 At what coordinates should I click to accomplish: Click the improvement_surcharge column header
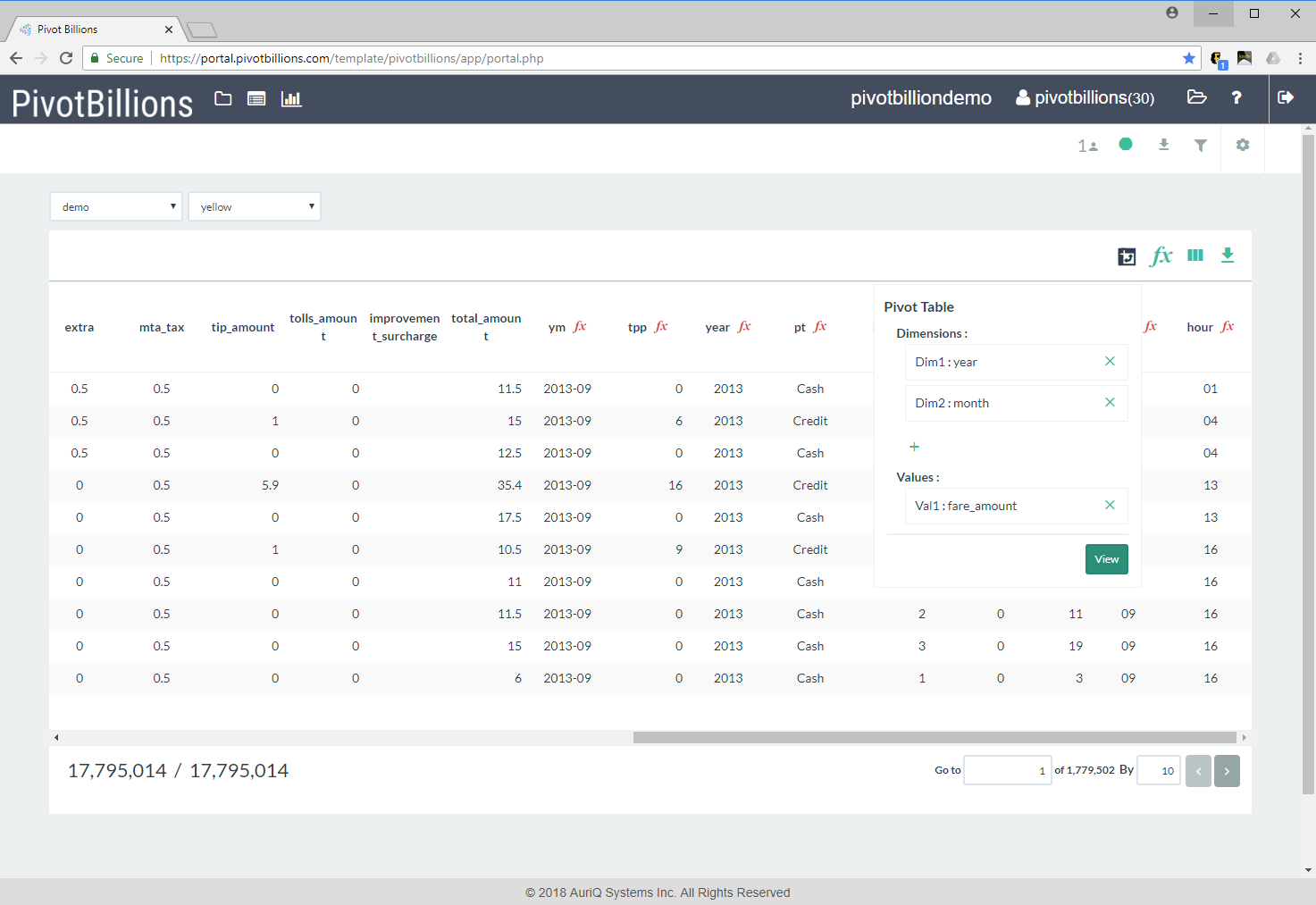405,327
